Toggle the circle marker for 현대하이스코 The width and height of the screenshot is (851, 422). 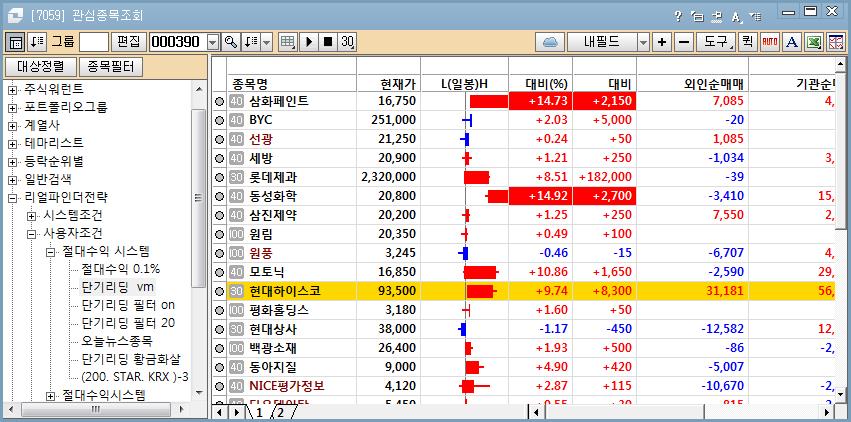click(x=219, y=291)
